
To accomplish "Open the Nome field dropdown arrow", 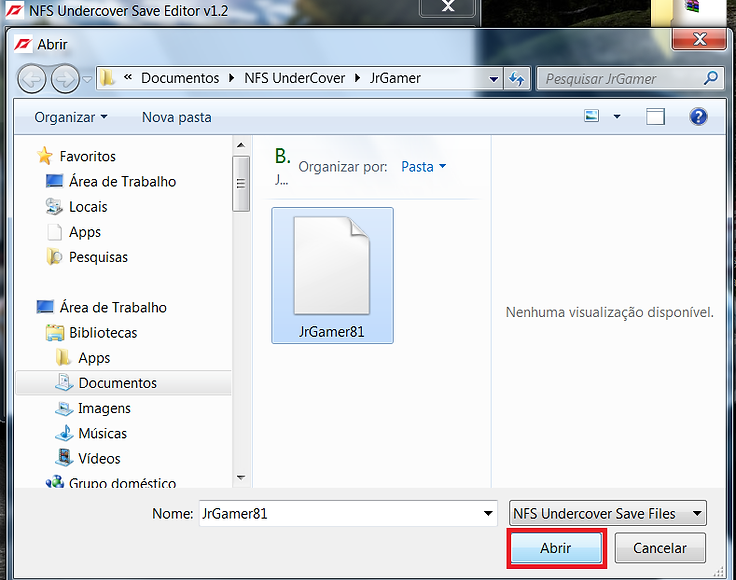I will click(x=488, y=513).
